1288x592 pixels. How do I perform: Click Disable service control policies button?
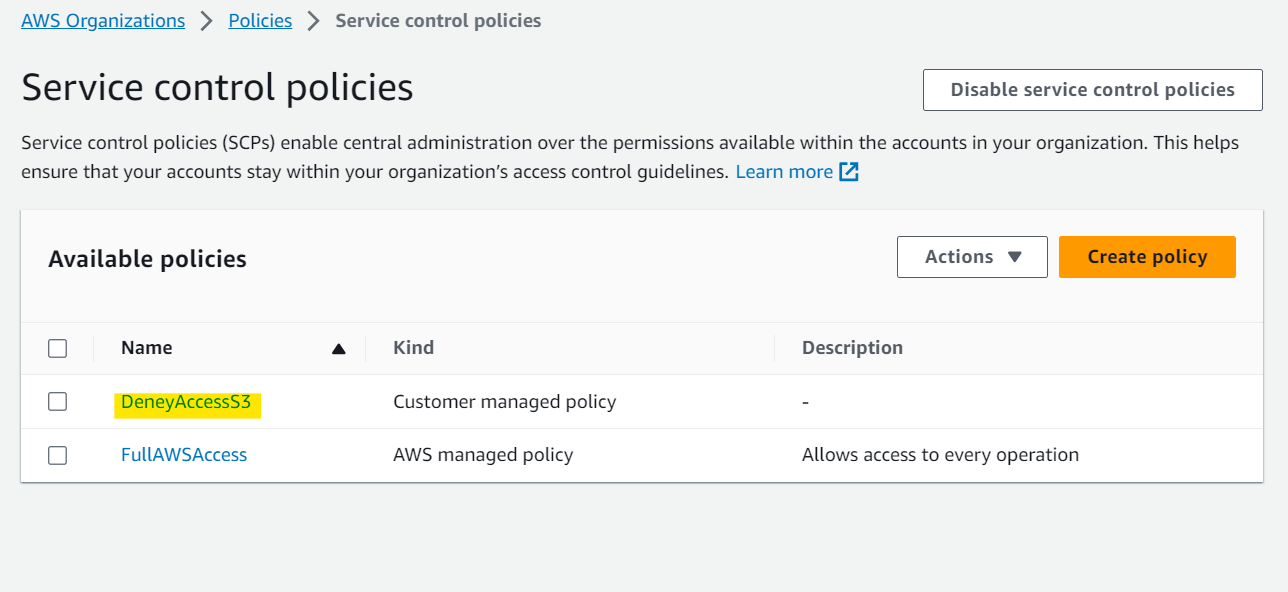tap(1093, 90)
